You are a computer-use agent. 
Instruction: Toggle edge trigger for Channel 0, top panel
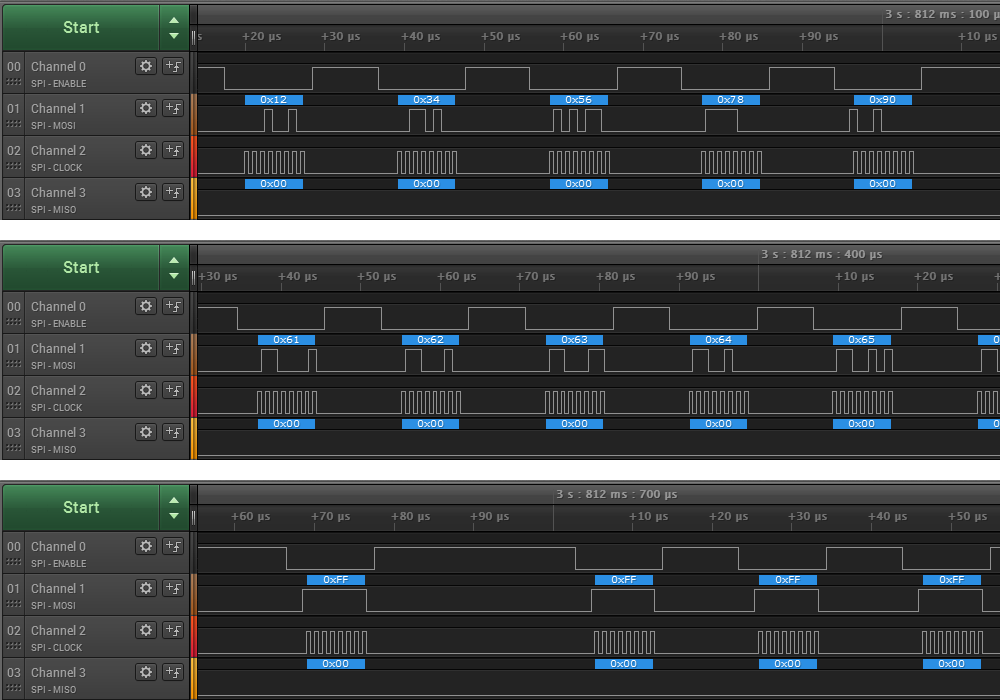click(173, 66)
